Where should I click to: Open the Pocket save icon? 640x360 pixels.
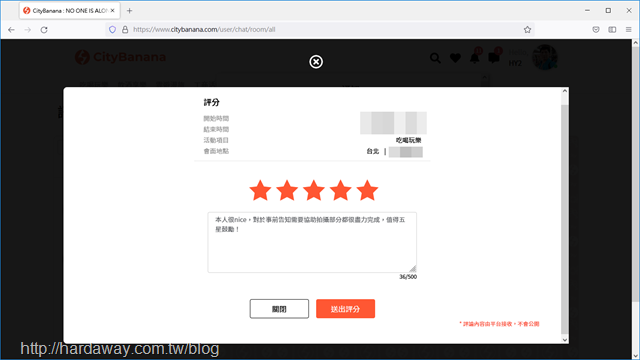click(x=596, y=29)
